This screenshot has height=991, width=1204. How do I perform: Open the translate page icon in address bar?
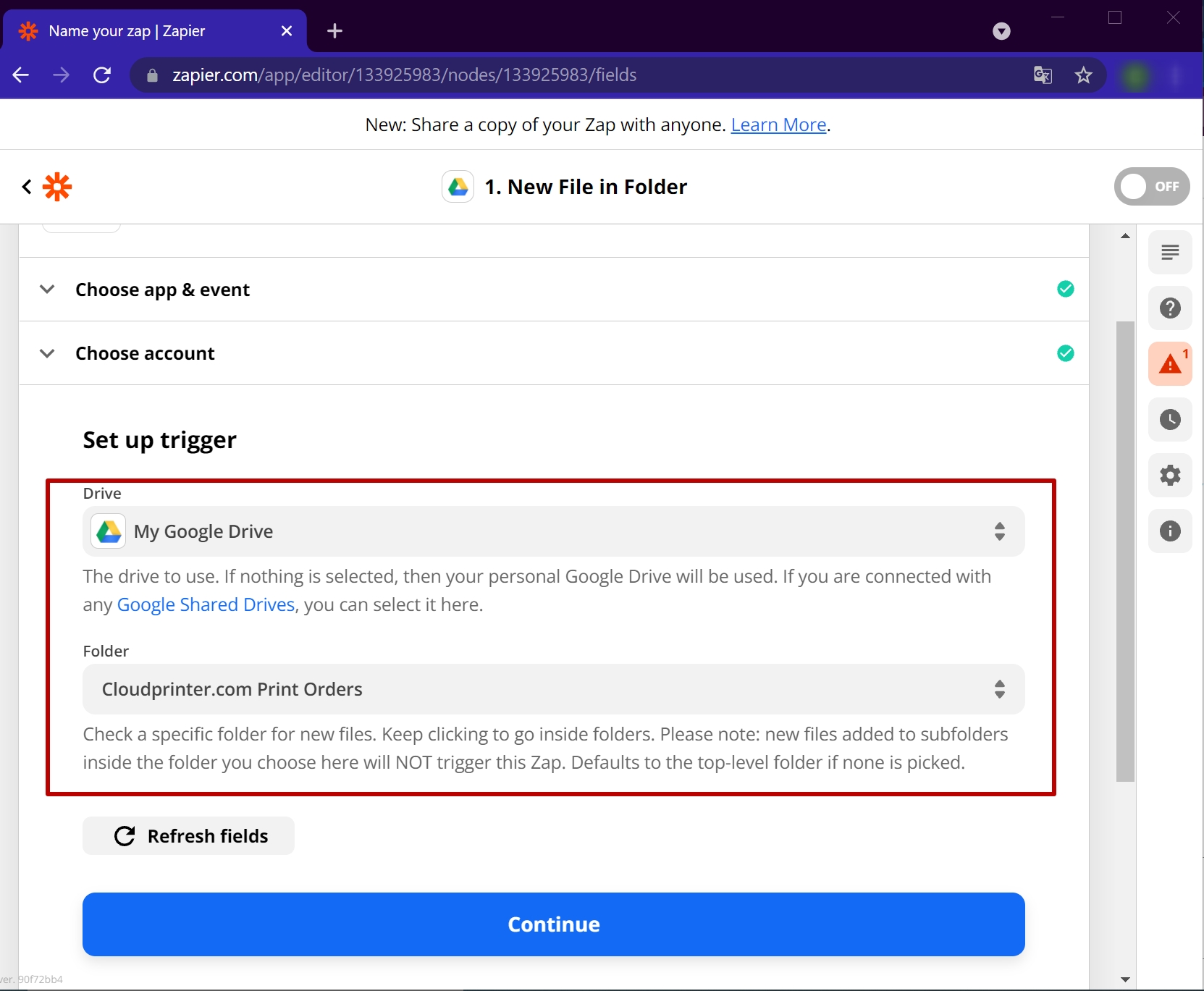[x=1043, y=75]
